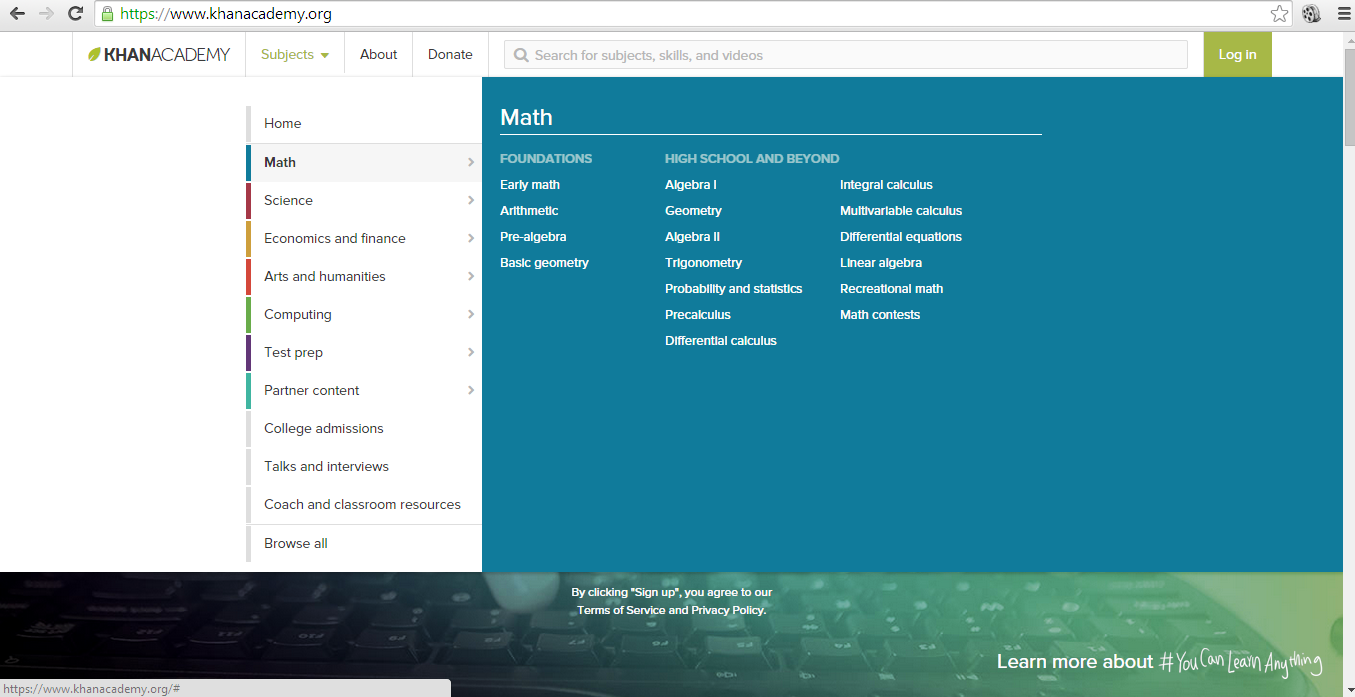Image resolution: width=1355 pixels, height=697 pixels.
Task: Go back with the browser back arrow
Action: (17, 14)
